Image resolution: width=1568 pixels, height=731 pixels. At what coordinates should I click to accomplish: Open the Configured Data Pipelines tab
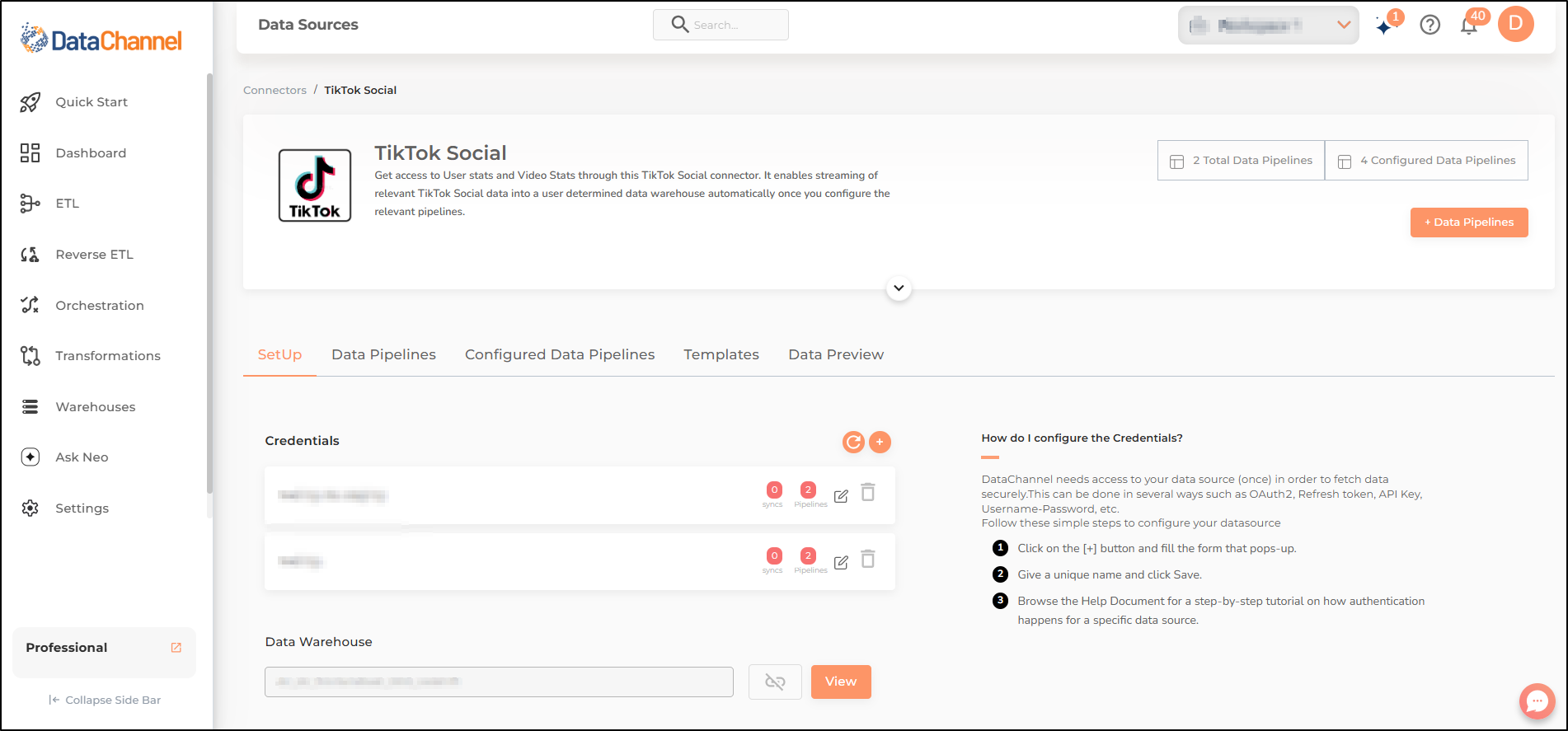pyautogui.click(x=560, y=355)
